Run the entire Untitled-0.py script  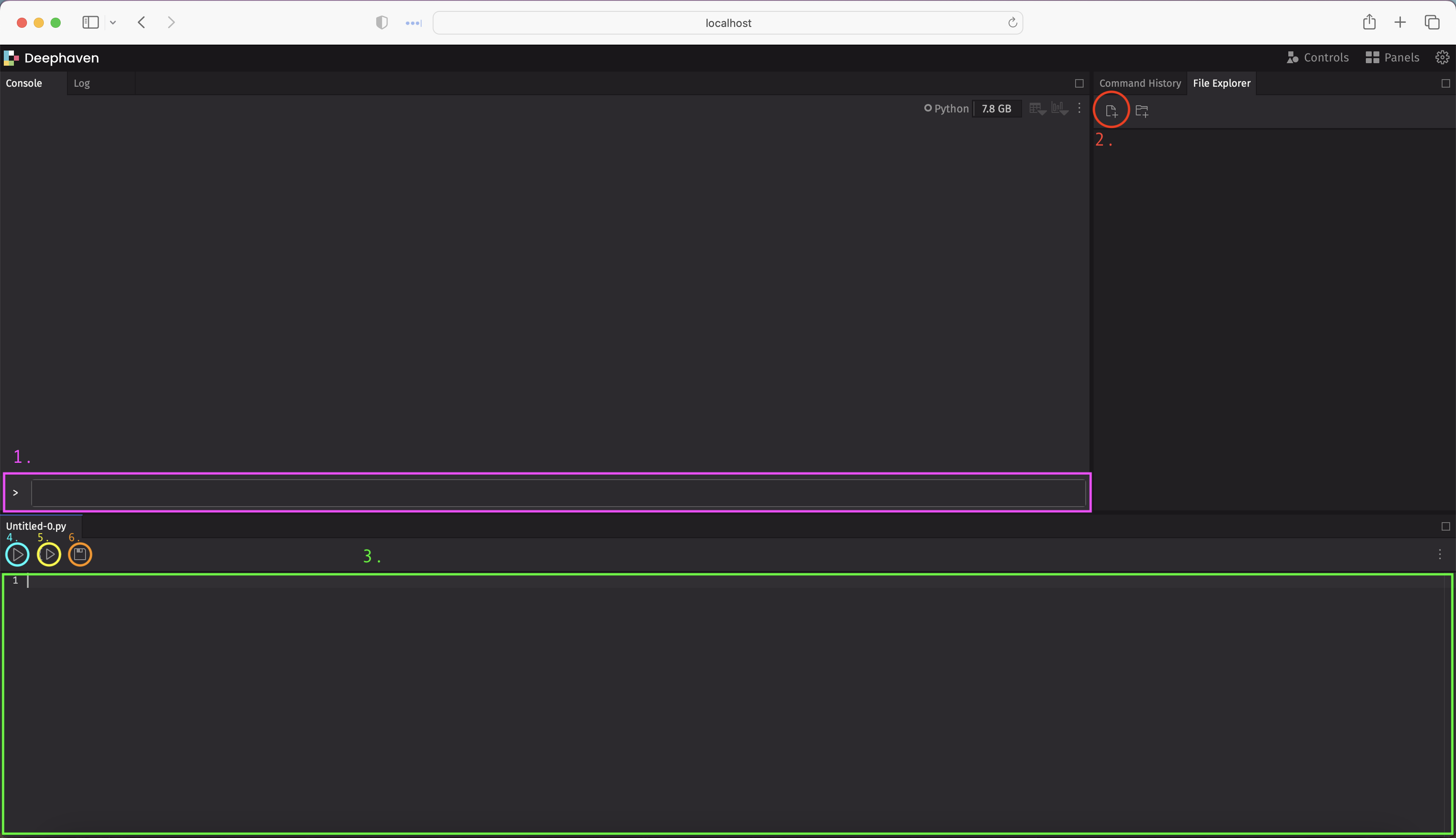click(x=17, y=554)
